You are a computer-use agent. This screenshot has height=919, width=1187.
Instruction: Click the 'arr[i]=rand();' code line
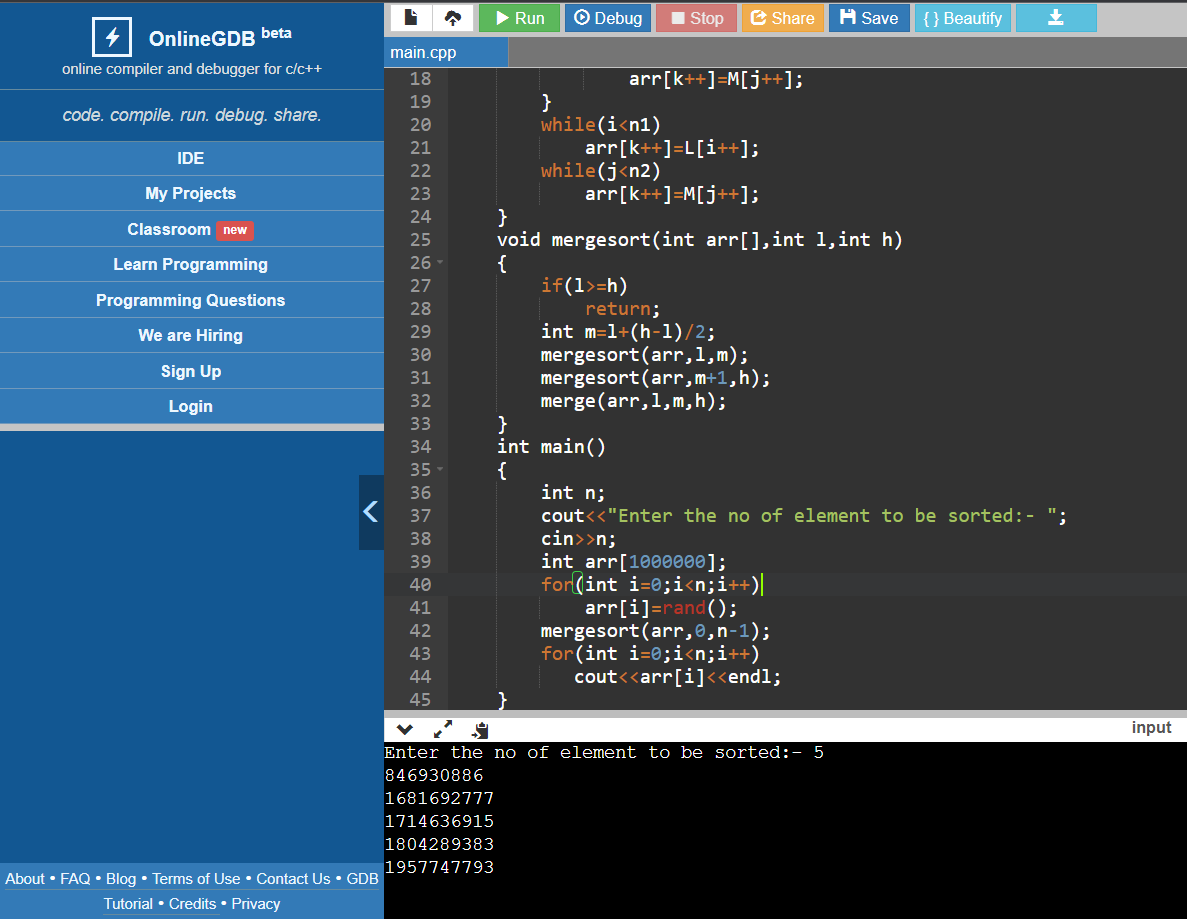pos(660,608)
